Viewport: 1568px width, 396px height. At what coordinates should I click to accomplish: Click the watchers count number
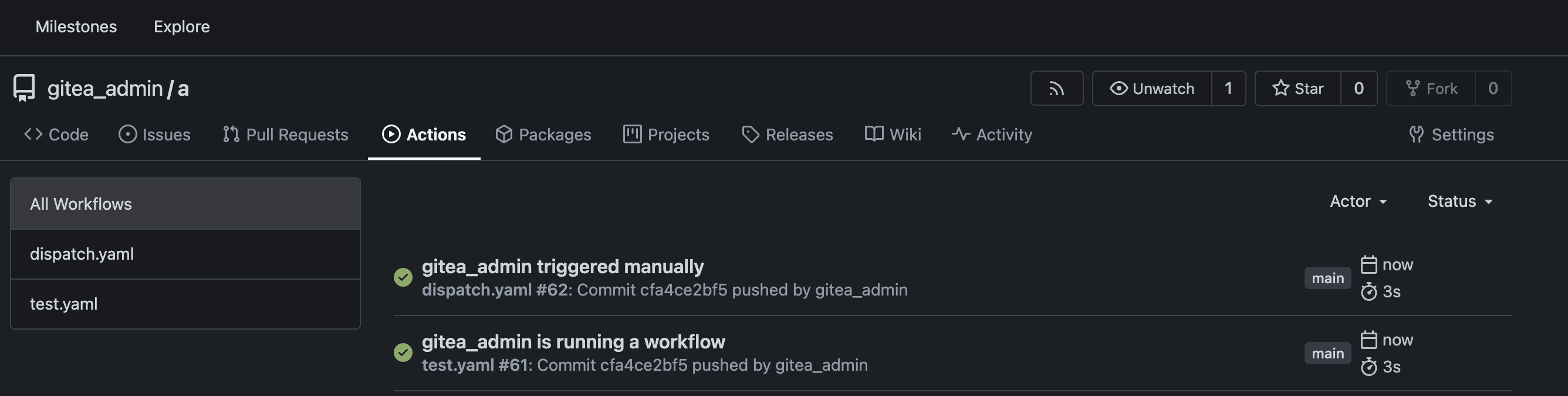point(1228,89)
